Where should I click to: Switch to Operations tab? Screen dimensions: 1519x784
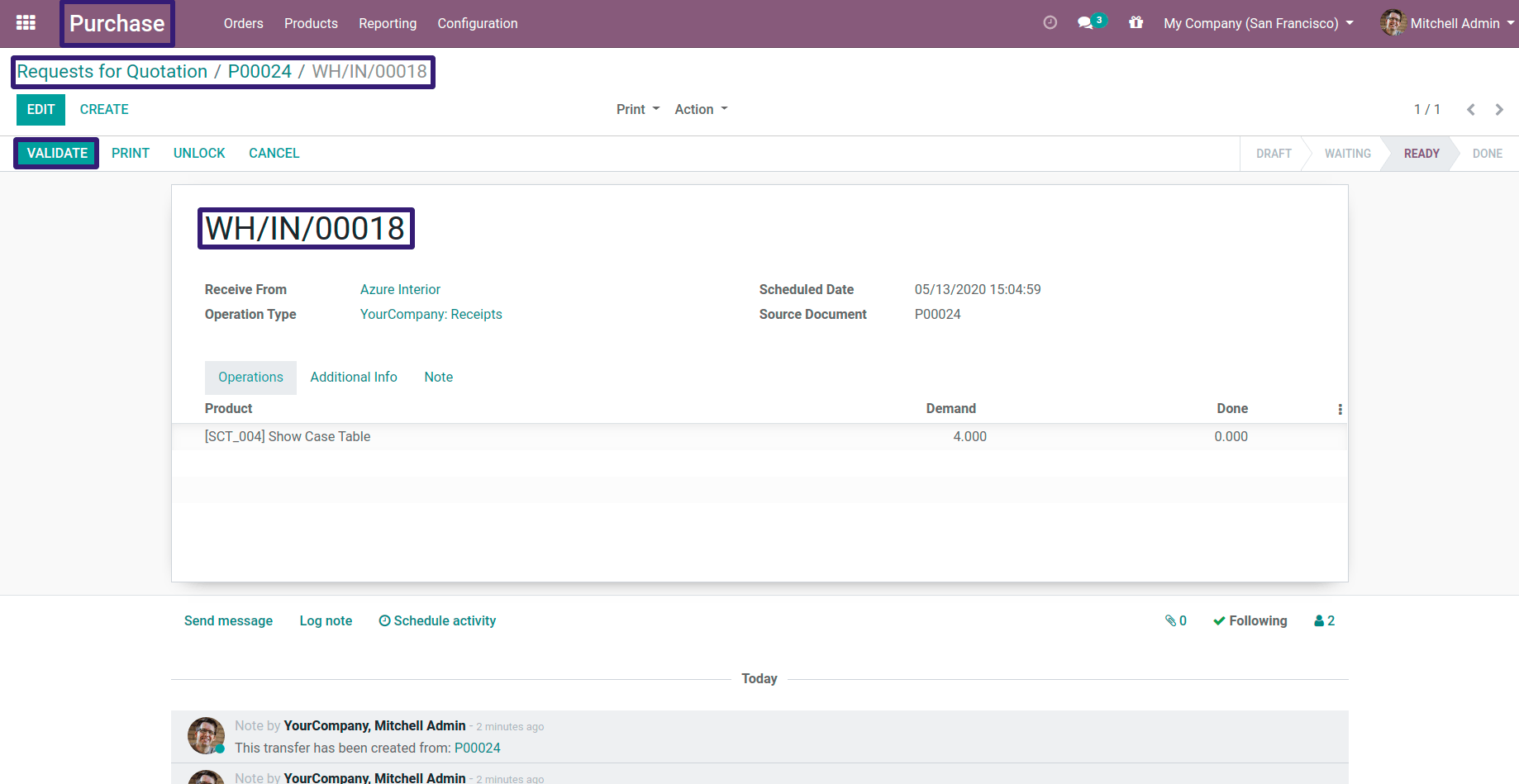coord(250,378)
